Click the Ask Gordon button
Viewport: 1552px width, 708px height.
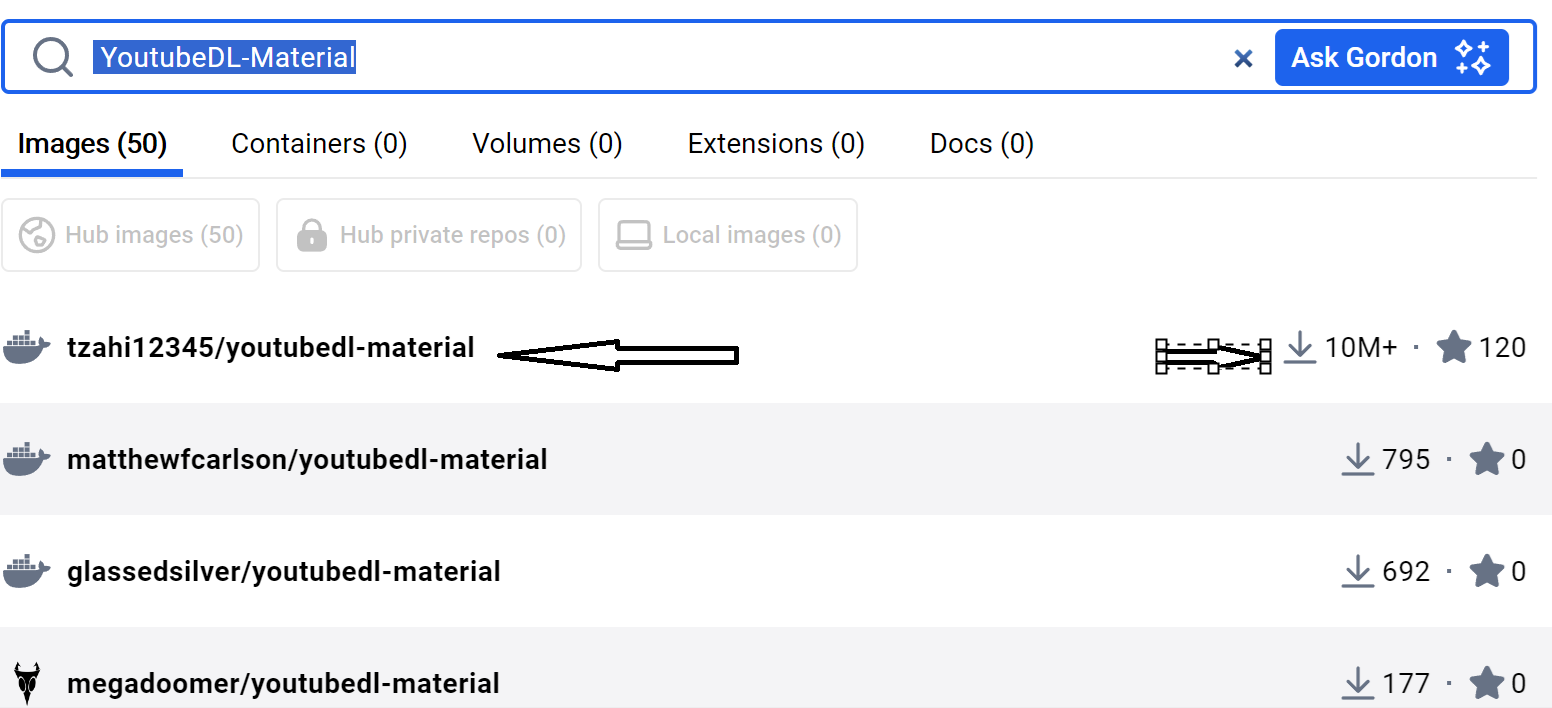(1391, 58)
